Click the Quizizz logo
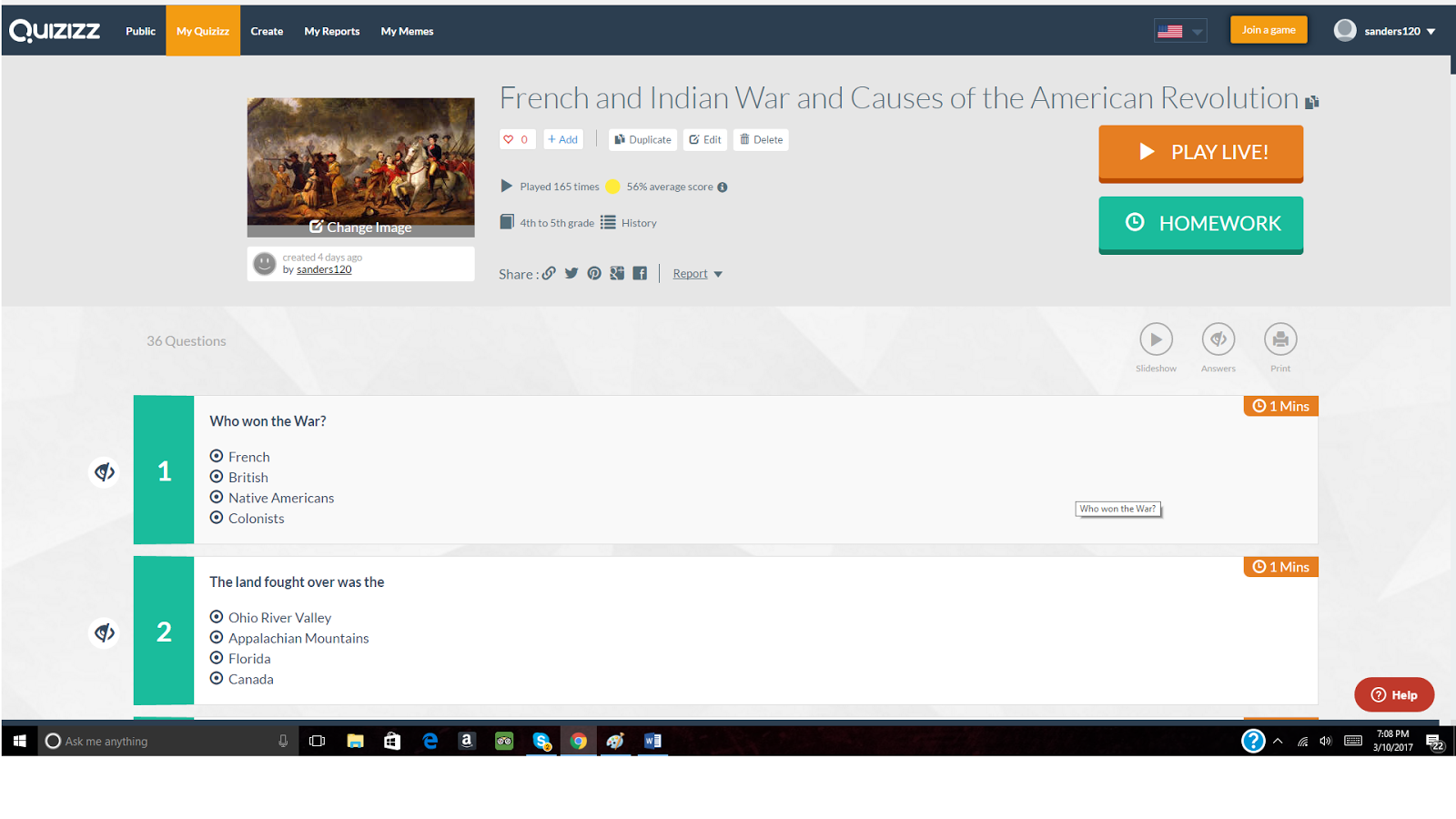The image size is (1456, 819). point(55,31)
